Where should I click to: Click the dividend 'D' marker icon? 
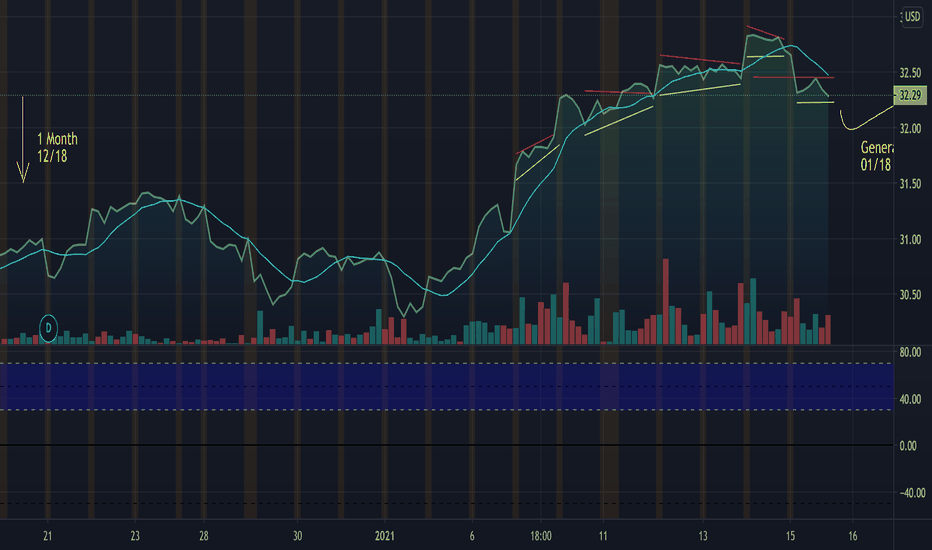pos(48,328)
